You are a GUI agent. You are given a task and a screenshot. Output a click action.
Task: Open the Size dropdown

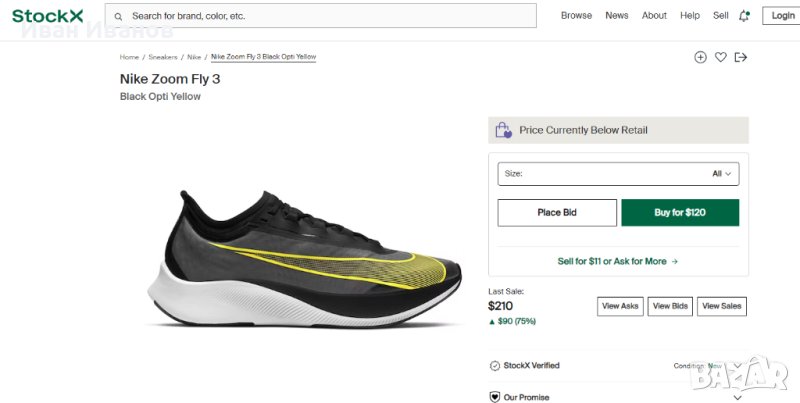point(618,173)
